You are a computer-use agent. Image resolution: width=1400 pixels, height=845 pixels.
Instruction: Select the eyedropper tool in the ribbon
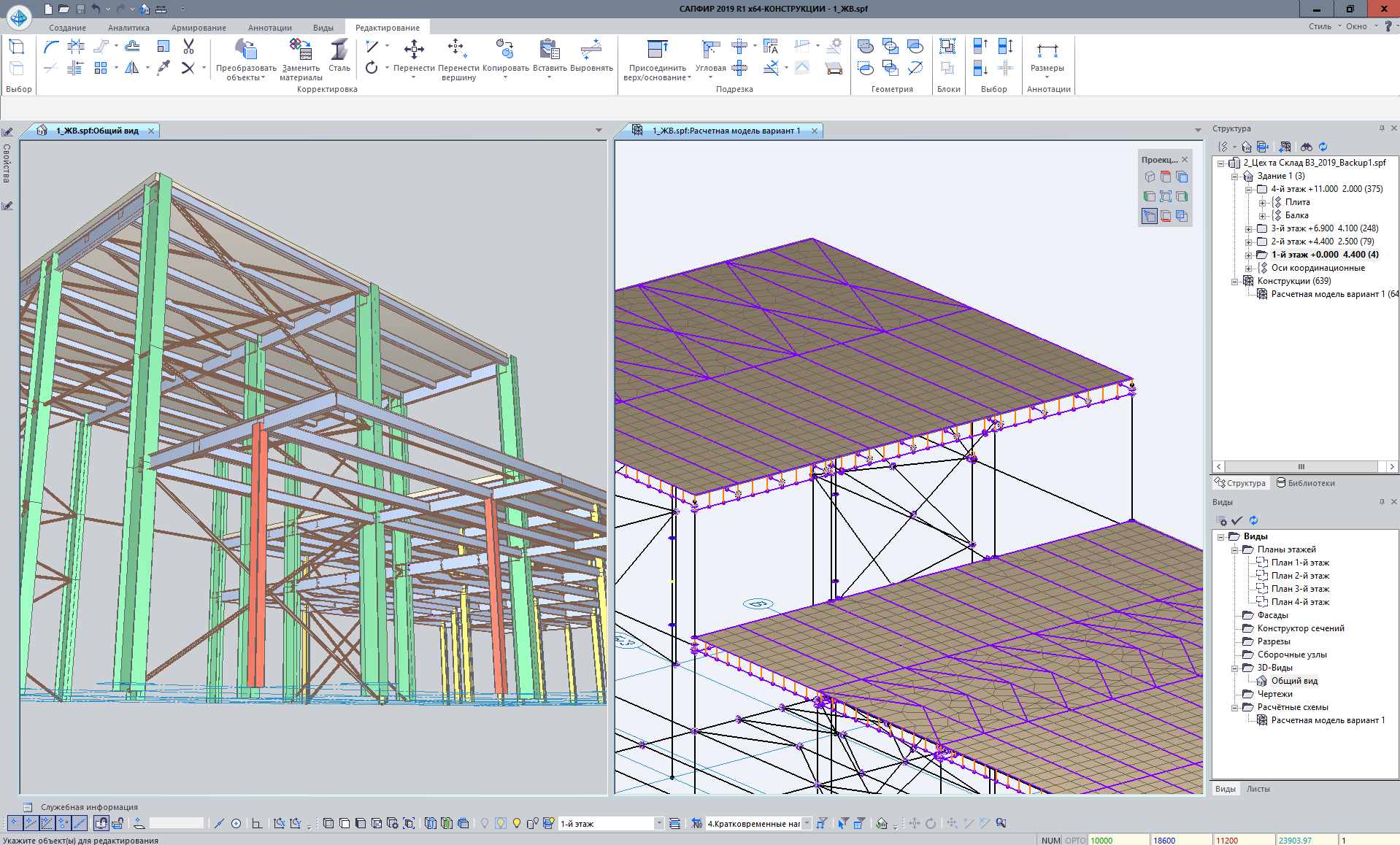click(x=164, y=68)
